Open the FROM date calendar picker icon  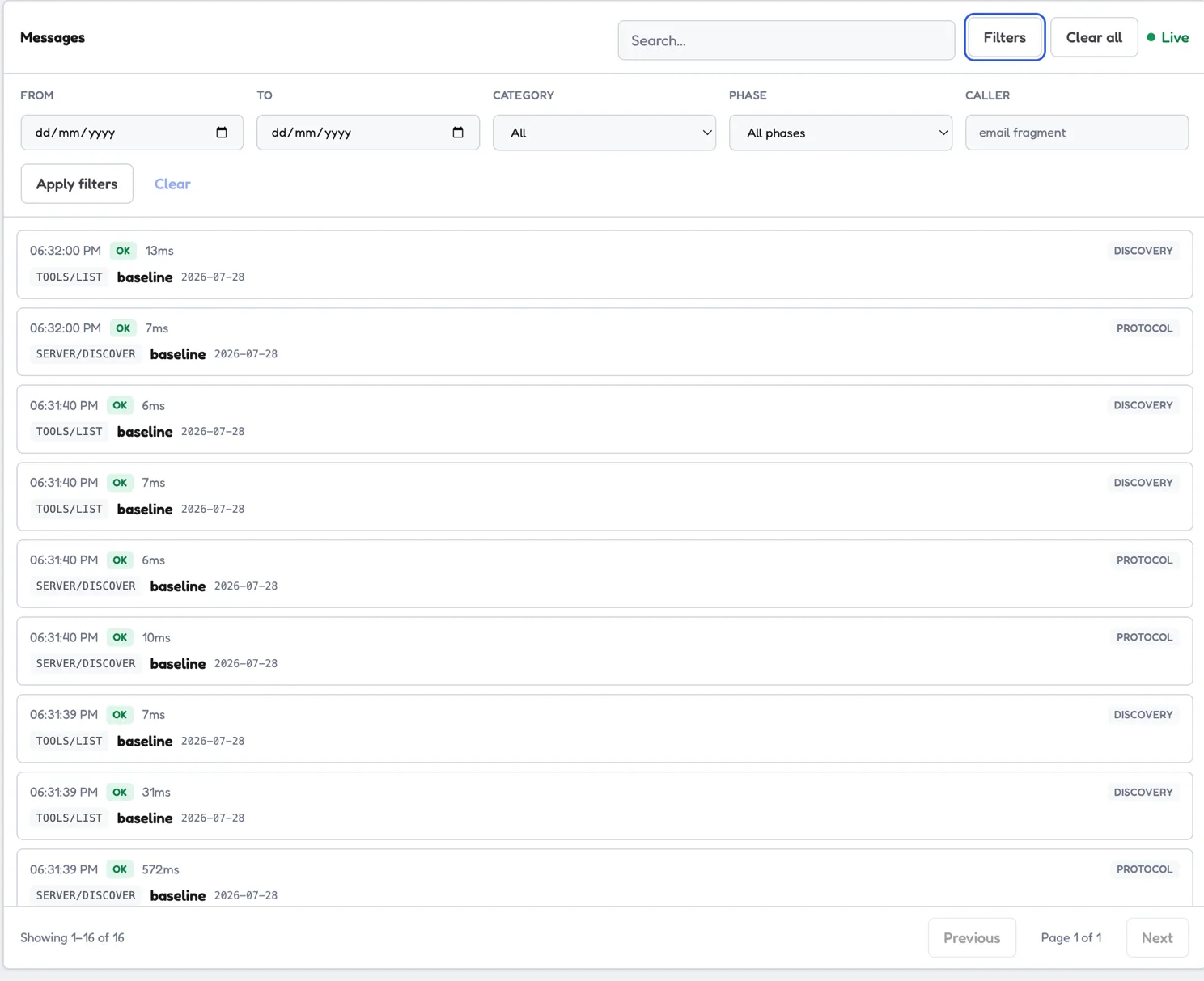coord(222,133)
